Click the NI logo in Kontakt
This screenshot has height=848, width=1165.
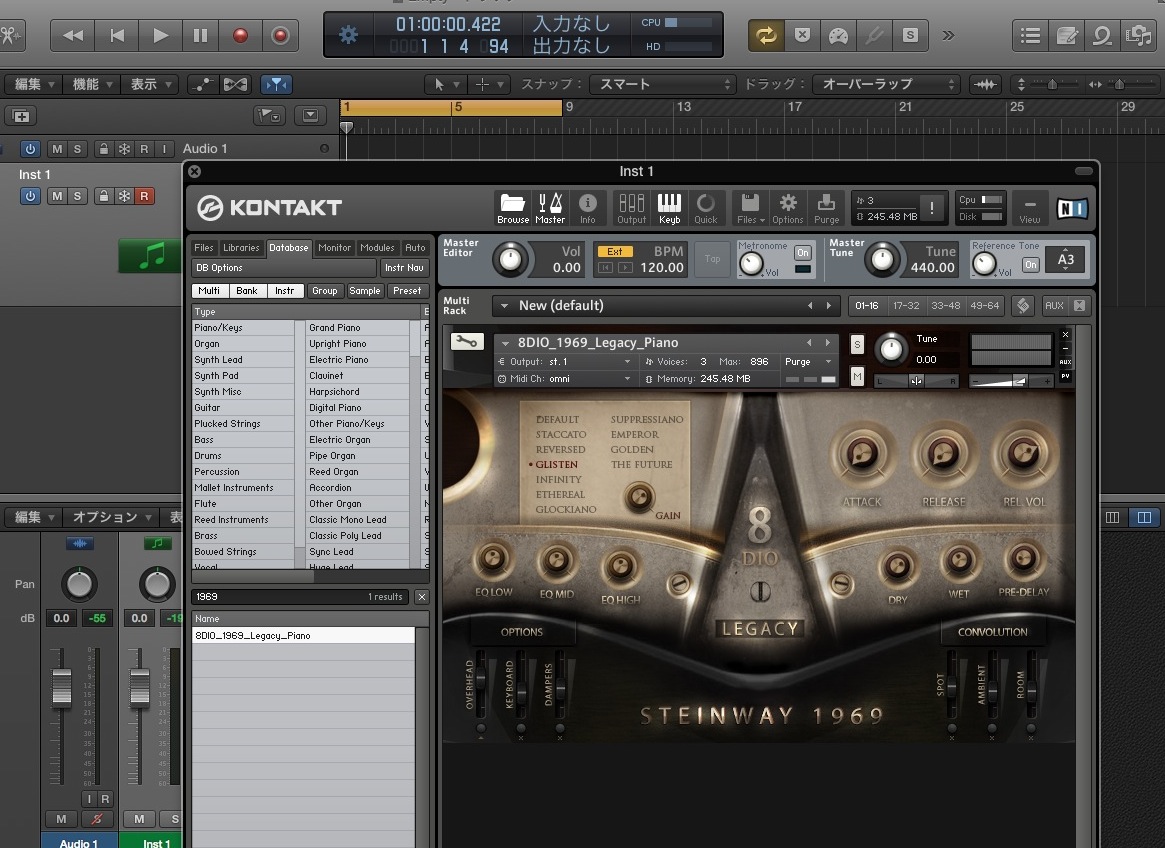[1072, 208]
